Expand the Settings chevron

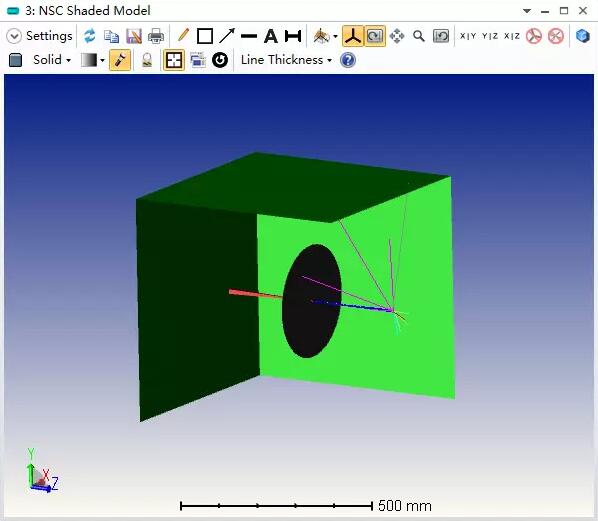pos(14,36)
